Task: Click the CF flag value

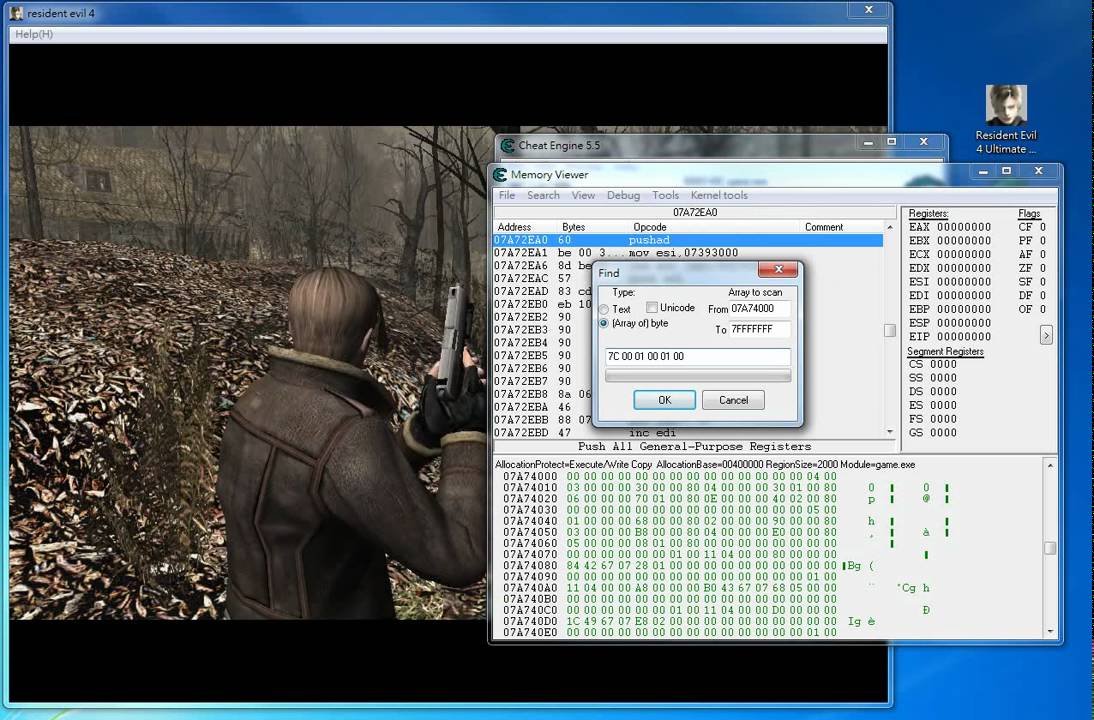Action: tap(1042, 227)
